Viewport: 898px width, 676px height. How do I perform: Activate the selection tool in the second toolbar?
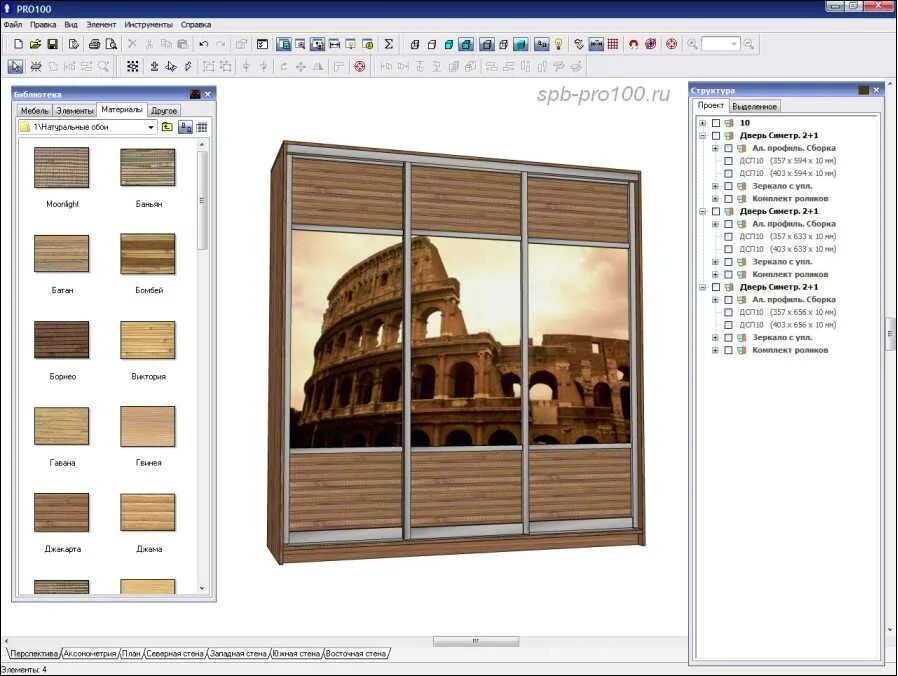(x=15, y=66)
